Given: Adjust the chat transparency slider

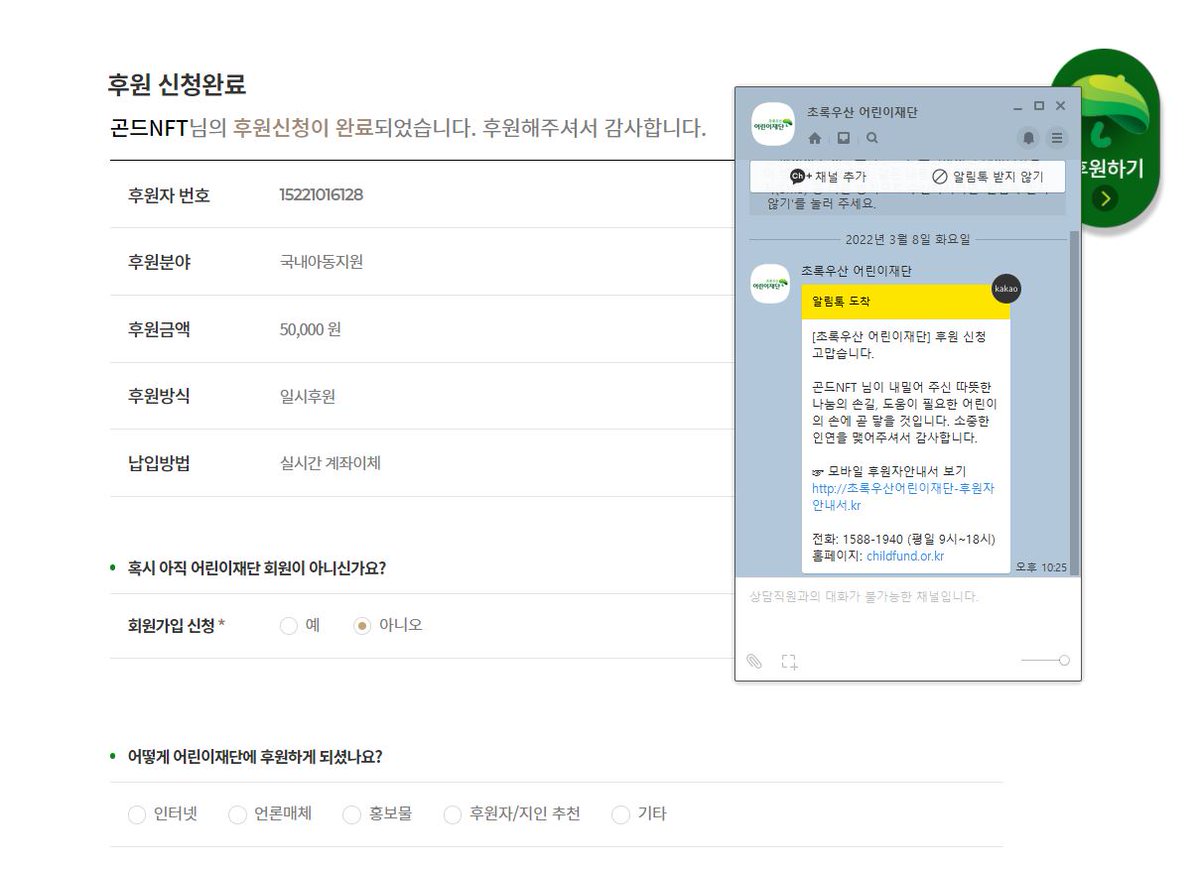Looking at the screenshot, I should tap(1045, 660).
